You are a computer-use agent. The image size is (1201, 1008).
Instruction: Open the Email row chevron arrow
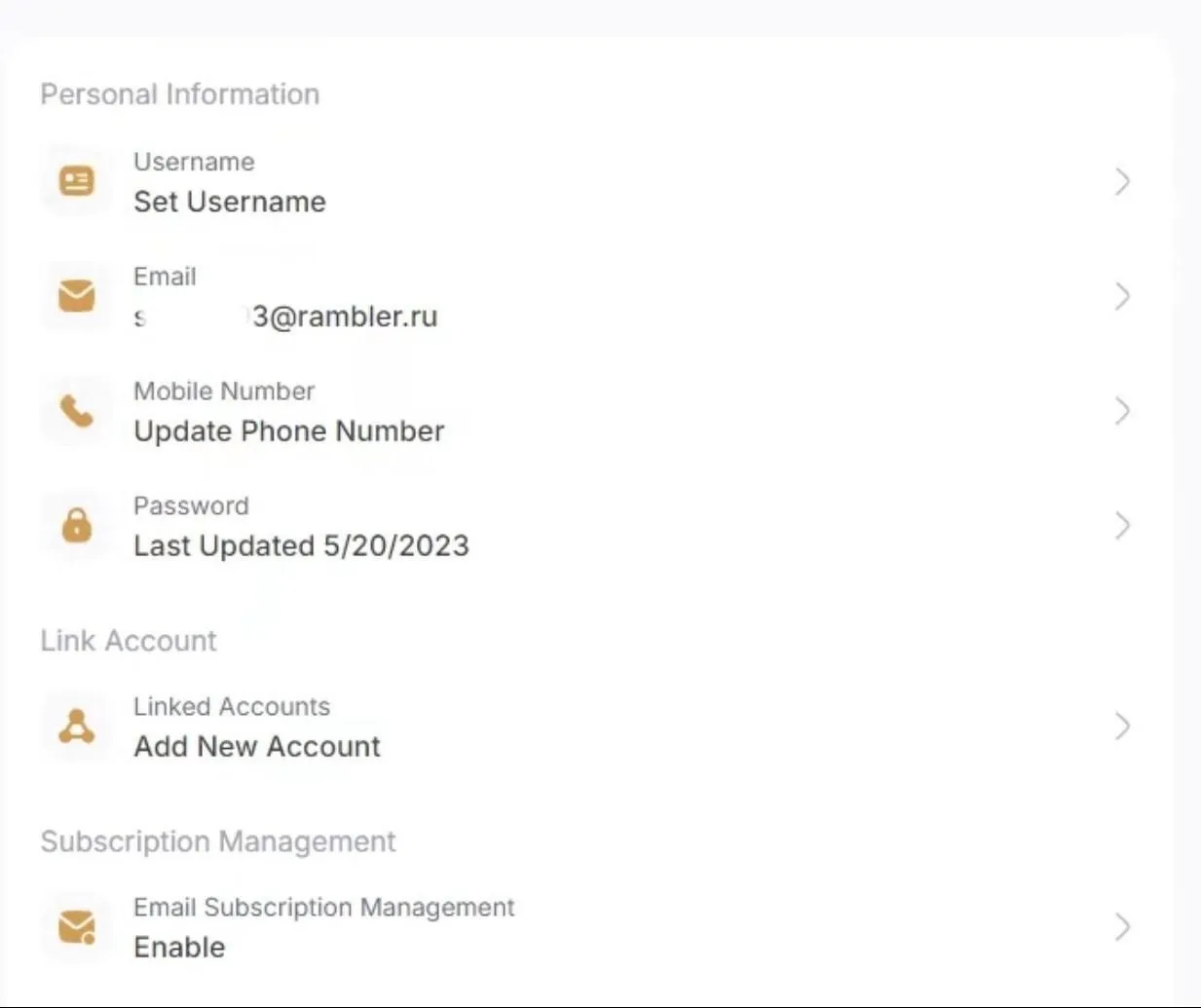point(1122,296)
